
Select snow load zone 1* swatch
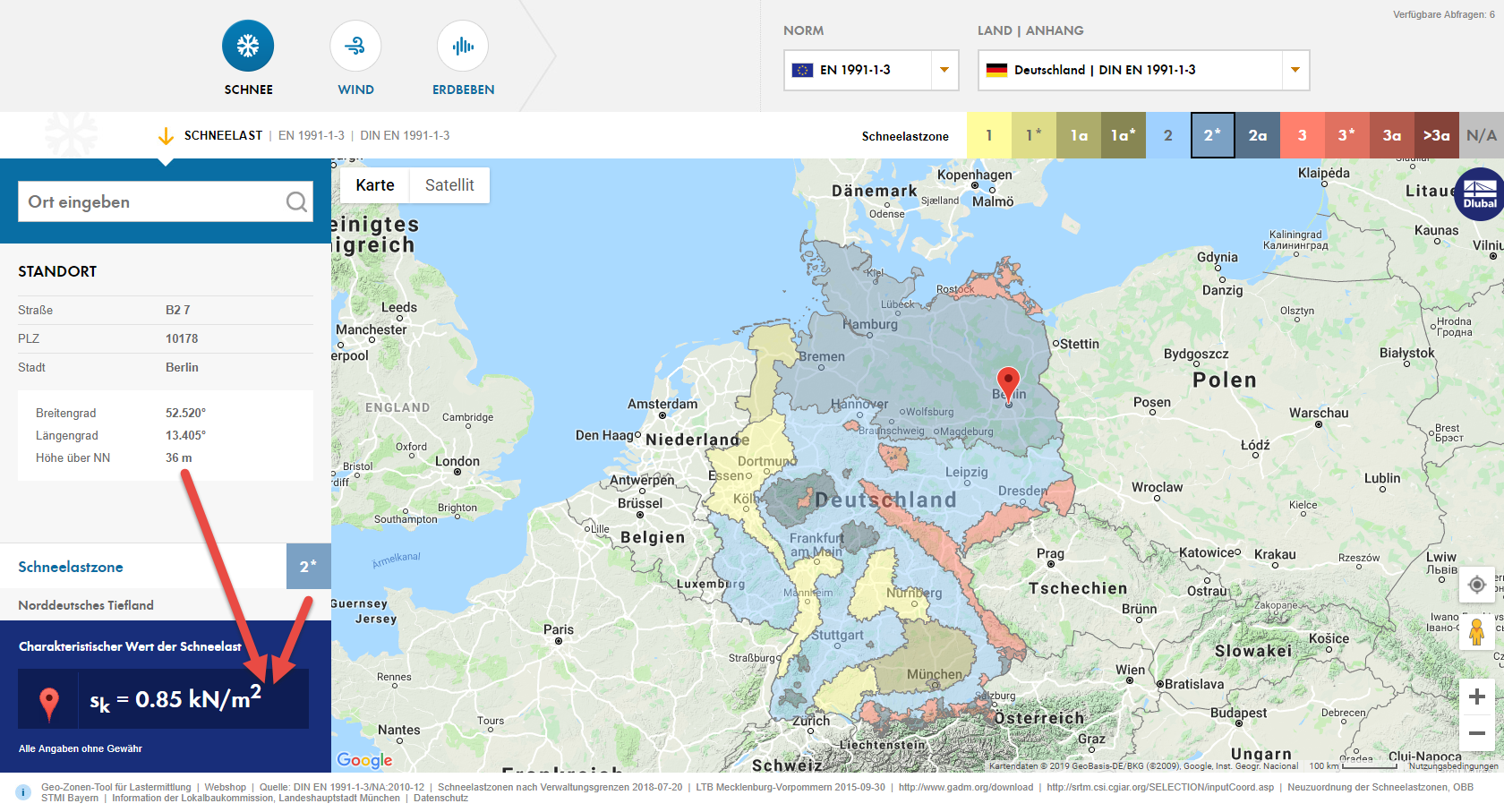point(1034,135)
